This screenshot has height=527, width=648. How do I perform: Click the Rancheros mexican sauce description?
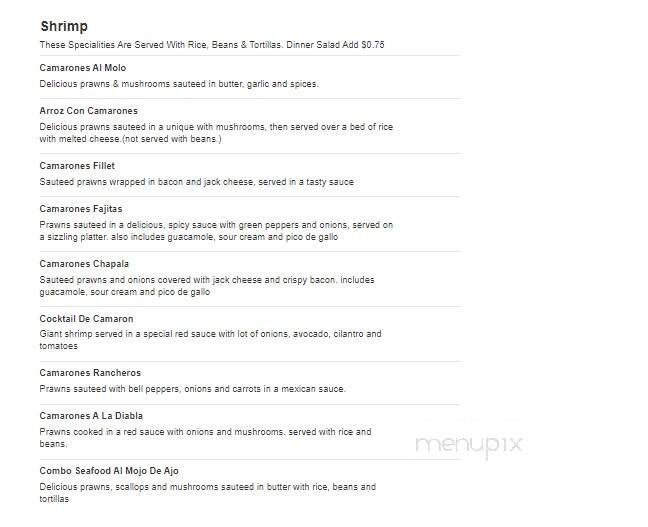click(x=193, y=389)
